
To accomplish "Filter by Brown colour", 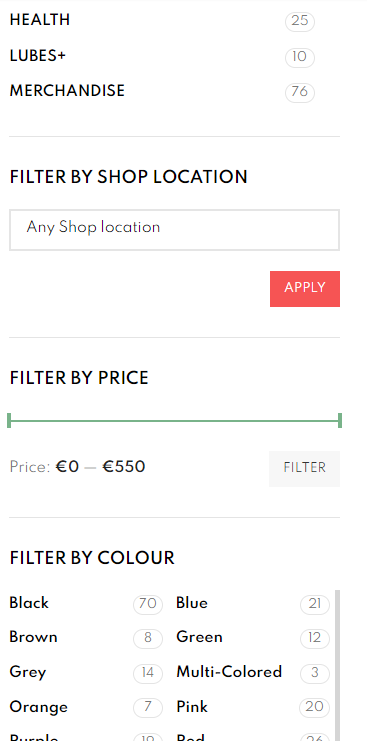I will click(34, 638).
